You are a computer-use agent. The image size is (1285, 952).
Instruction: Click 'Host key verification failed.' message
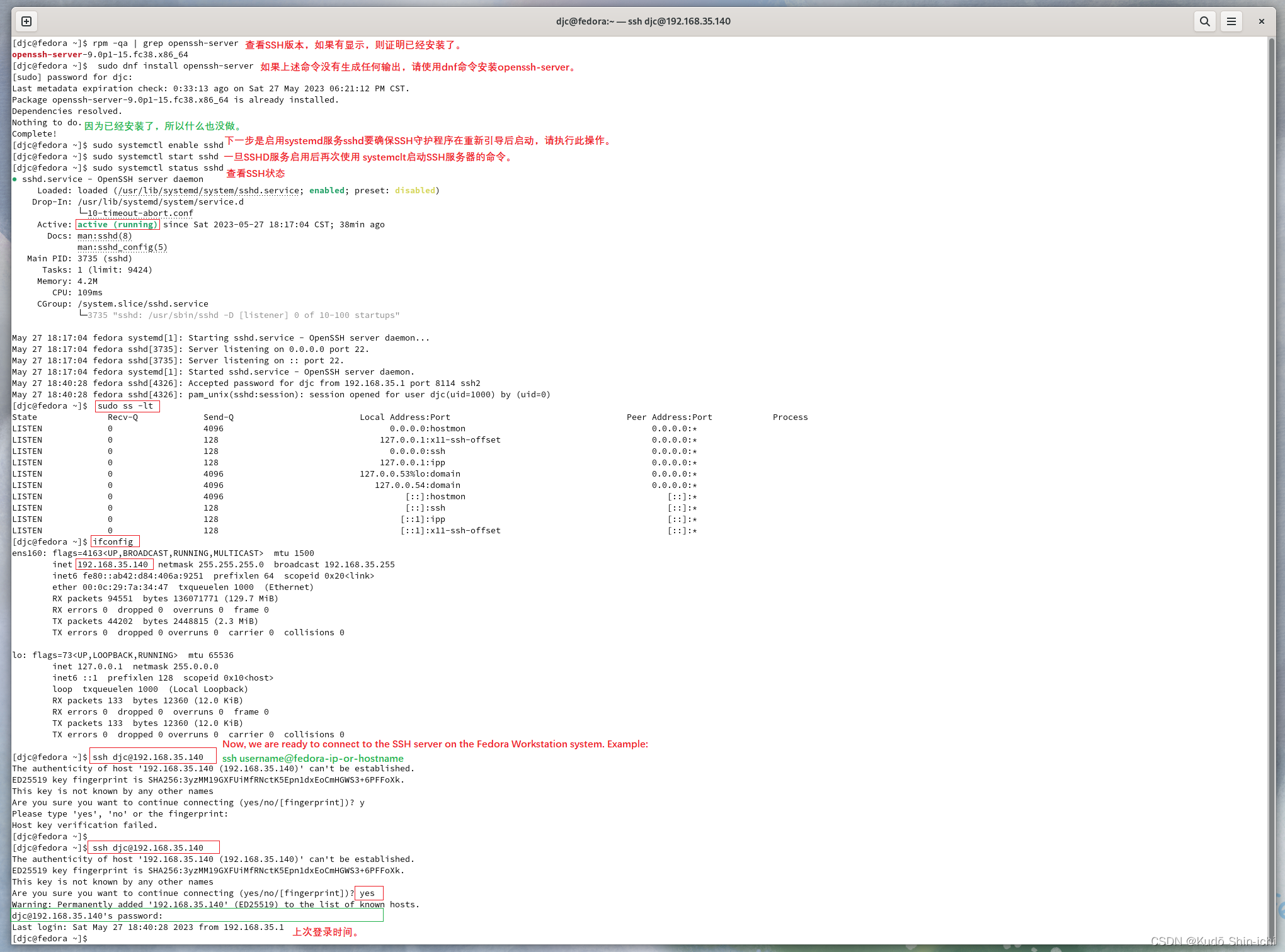pyautogui.click(x=84, y=825)
